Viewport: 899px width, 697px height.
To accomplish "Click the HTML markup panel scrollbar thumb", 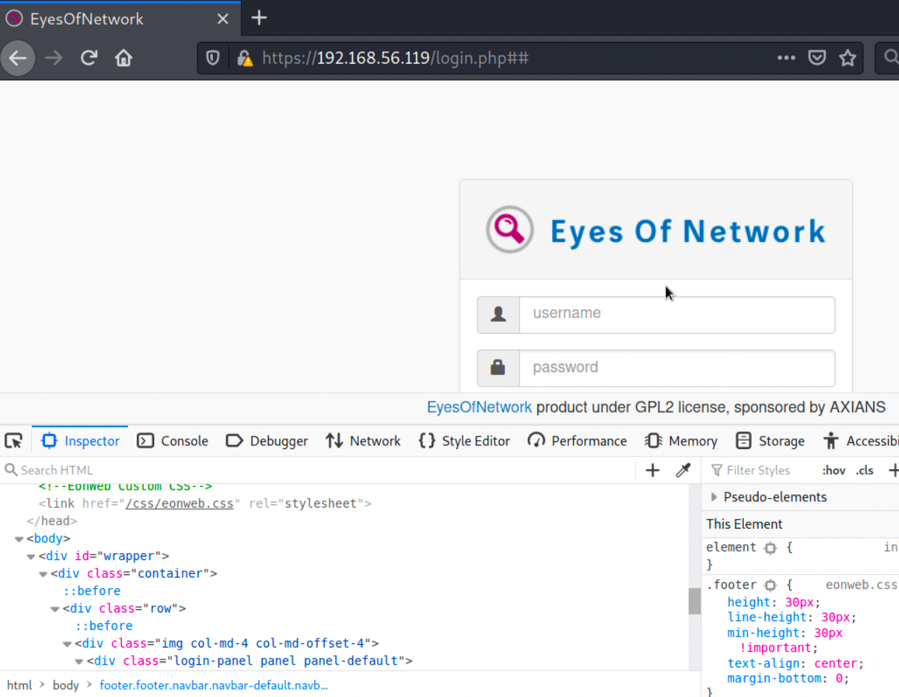I will point(694,601).
